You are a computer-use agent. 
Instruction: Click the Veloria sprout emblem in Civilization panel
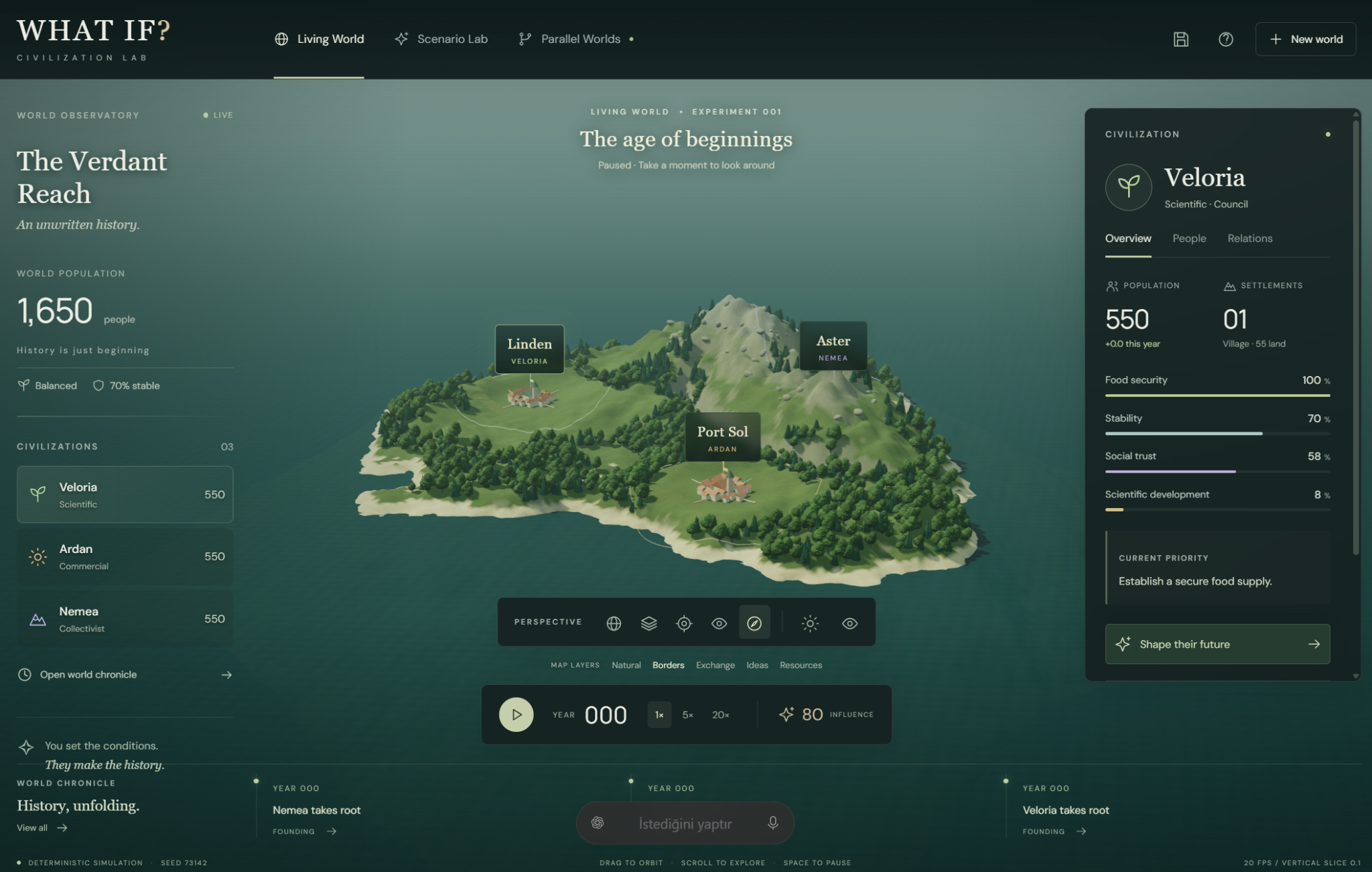1129,187
